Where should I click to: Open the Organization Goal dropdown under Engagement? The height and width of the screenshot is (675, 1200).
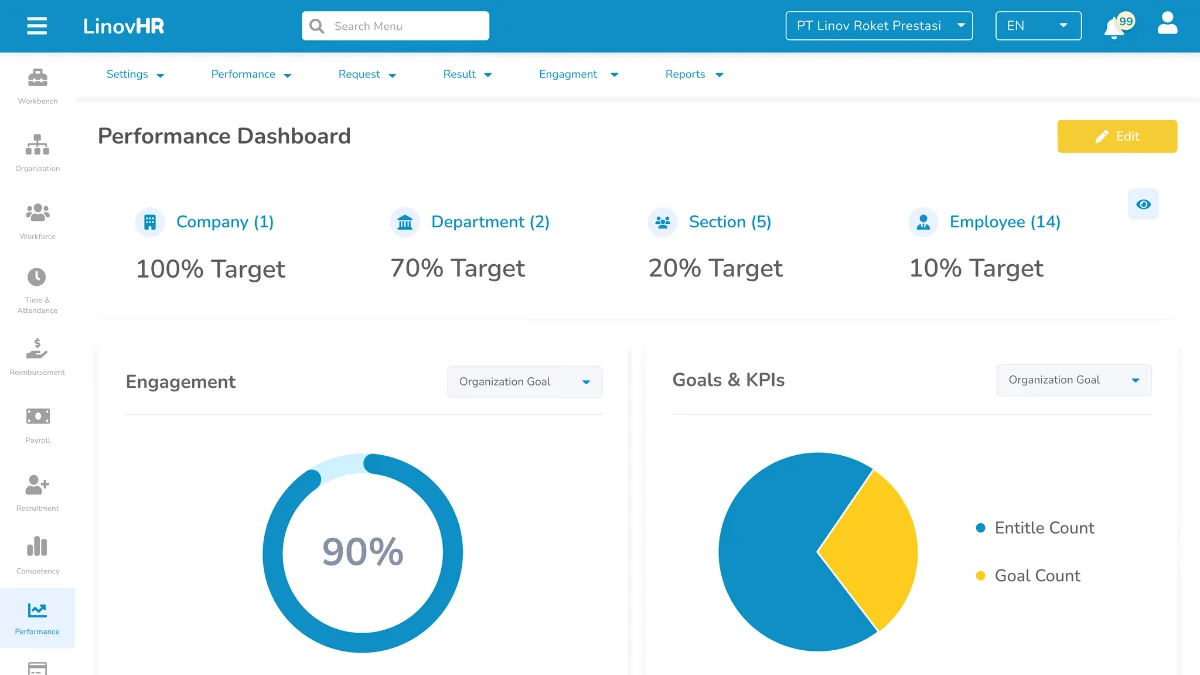(524, 381)
